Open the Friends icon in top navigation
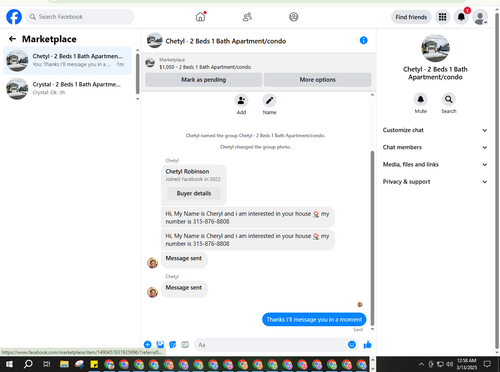500x372 pixels. click(x=247, y=17)
